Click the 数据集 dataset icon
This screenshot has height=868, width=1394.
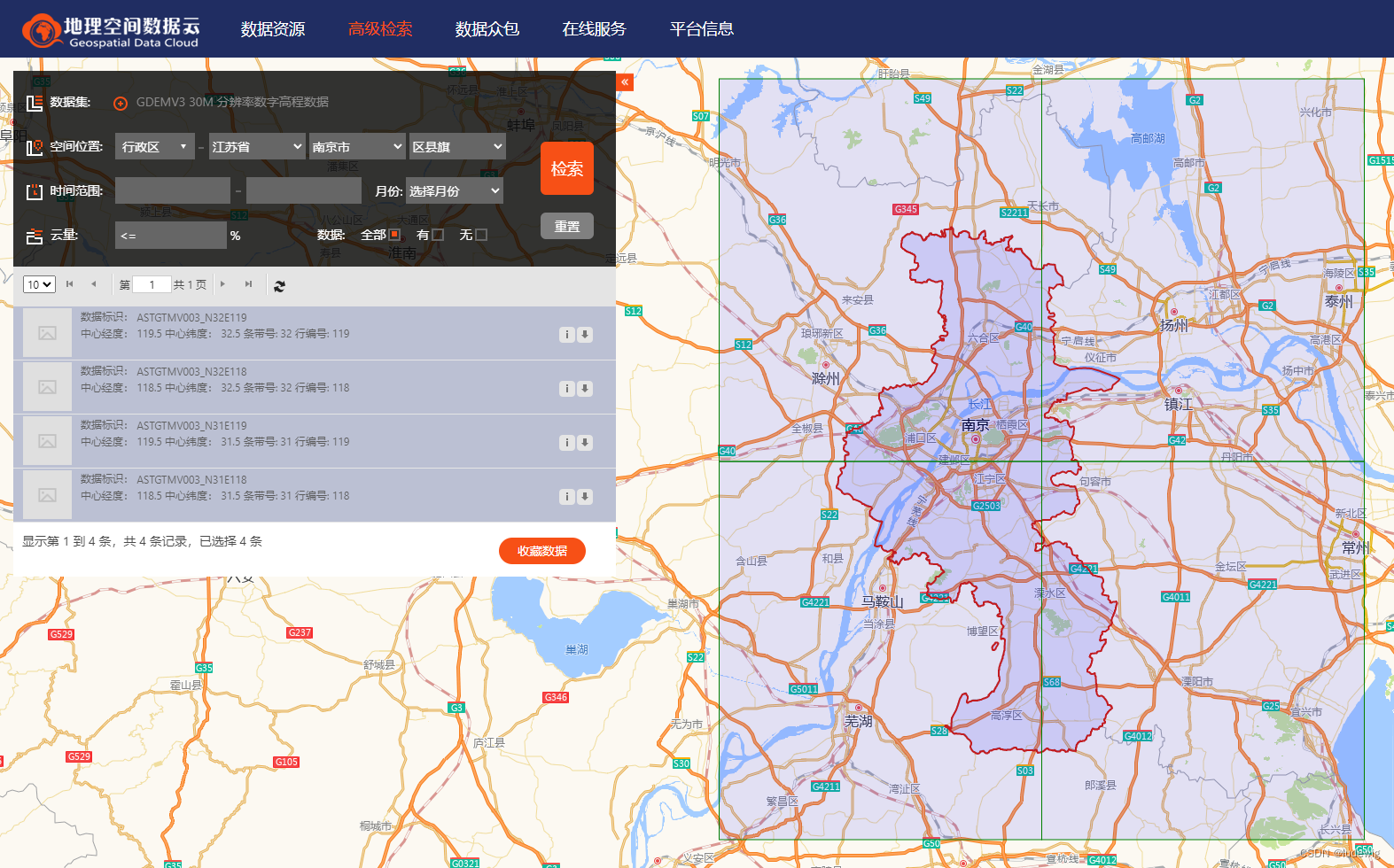[35, 103]
